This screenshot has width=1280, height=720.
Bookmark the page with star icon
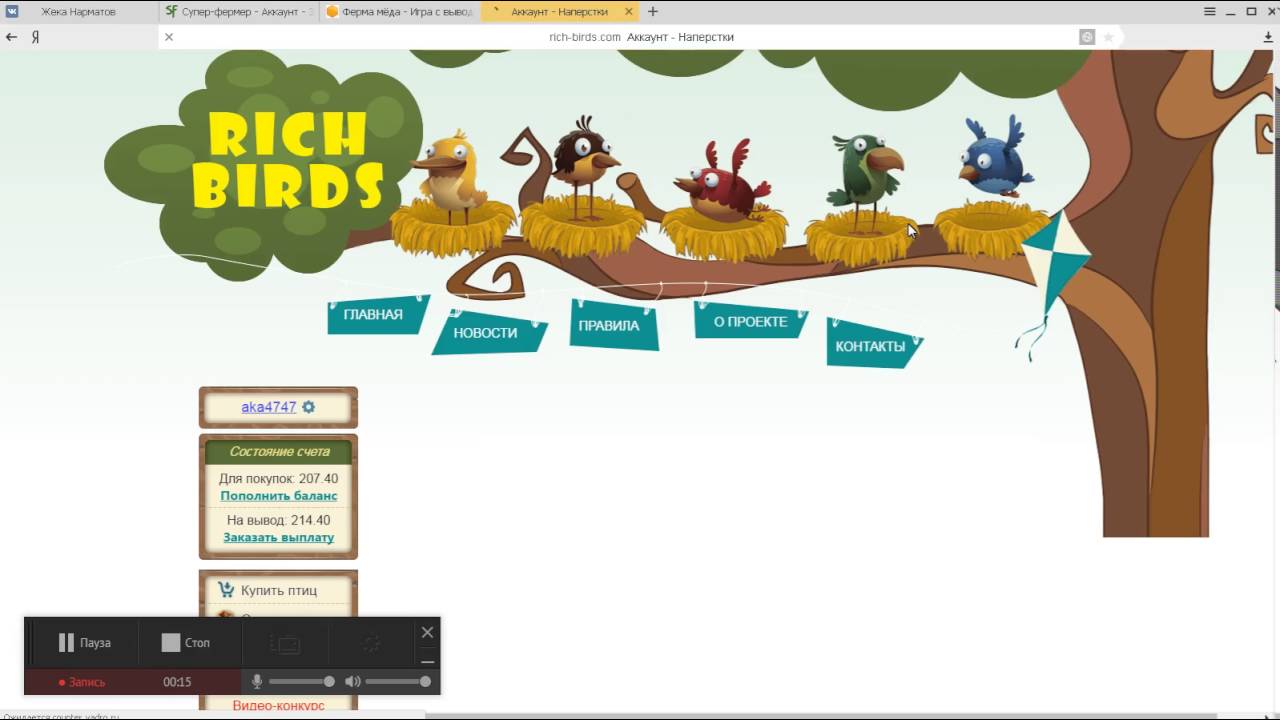(x=1108, y=37)
